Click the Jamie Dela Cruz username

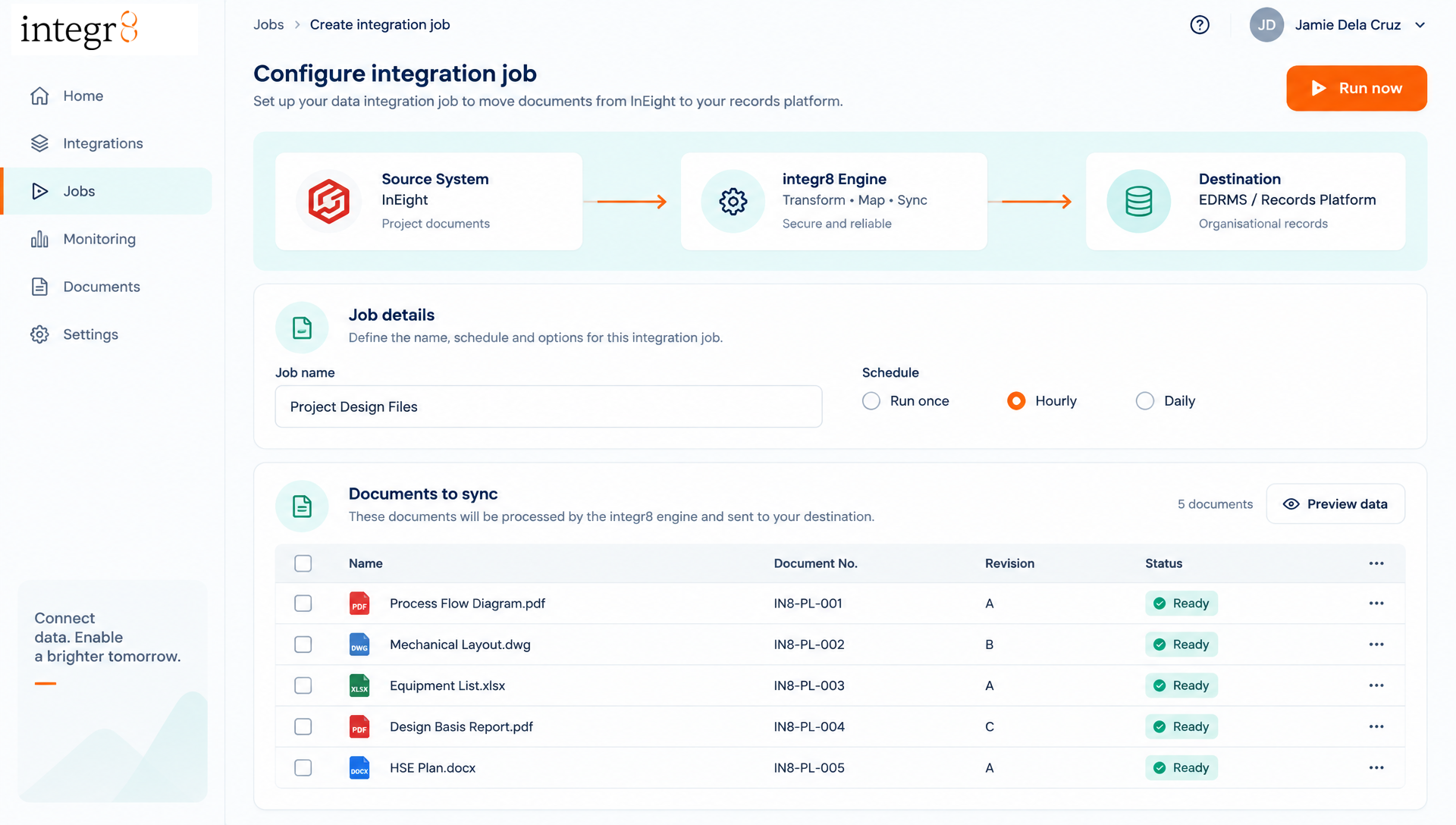pyautogui.click(x=1348, y=25)
